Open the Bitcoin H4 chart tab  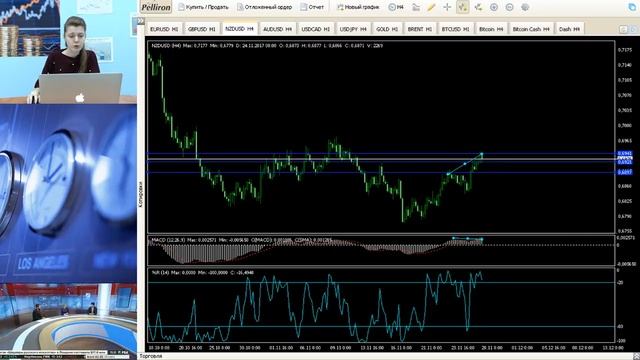(x=491, y=29)
